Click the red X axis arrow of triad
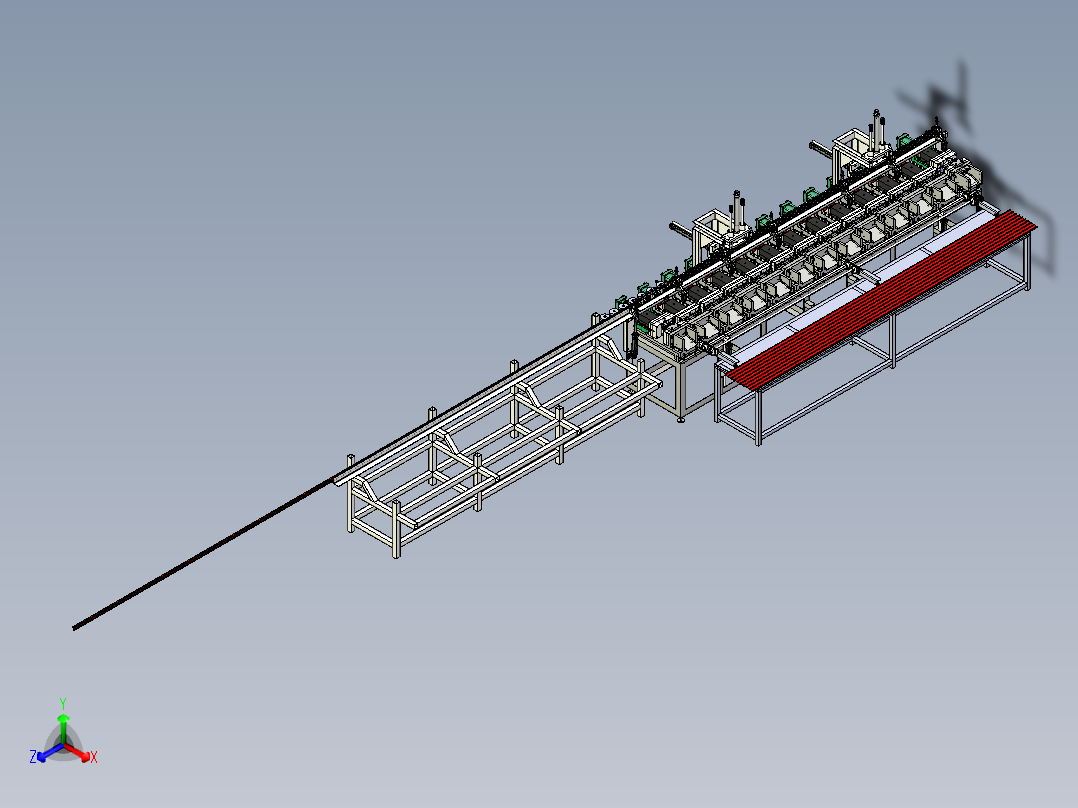Image resolution: width=1078 pixels, height=808 pixels. click(78, 752)
